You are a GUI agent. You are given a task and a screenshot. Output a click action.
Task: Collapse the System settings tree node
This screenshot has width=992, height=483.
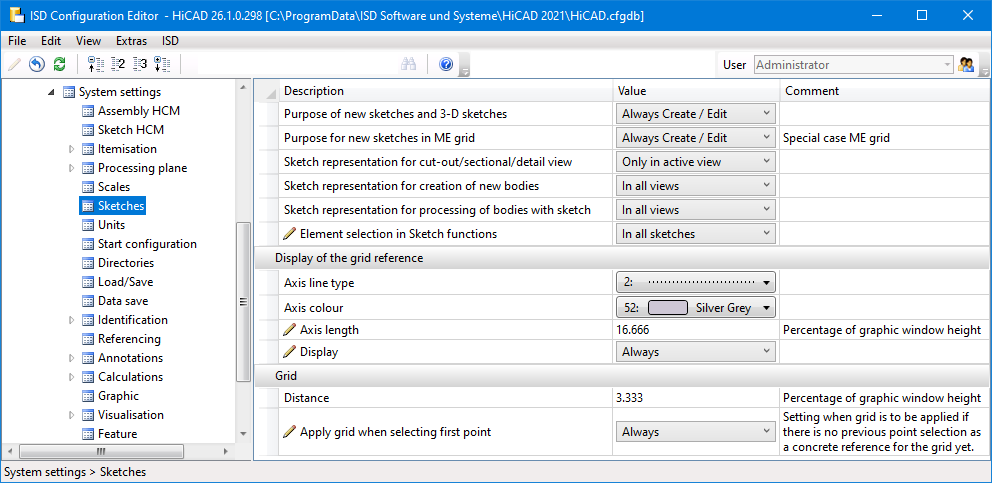(x=52, y=92)
